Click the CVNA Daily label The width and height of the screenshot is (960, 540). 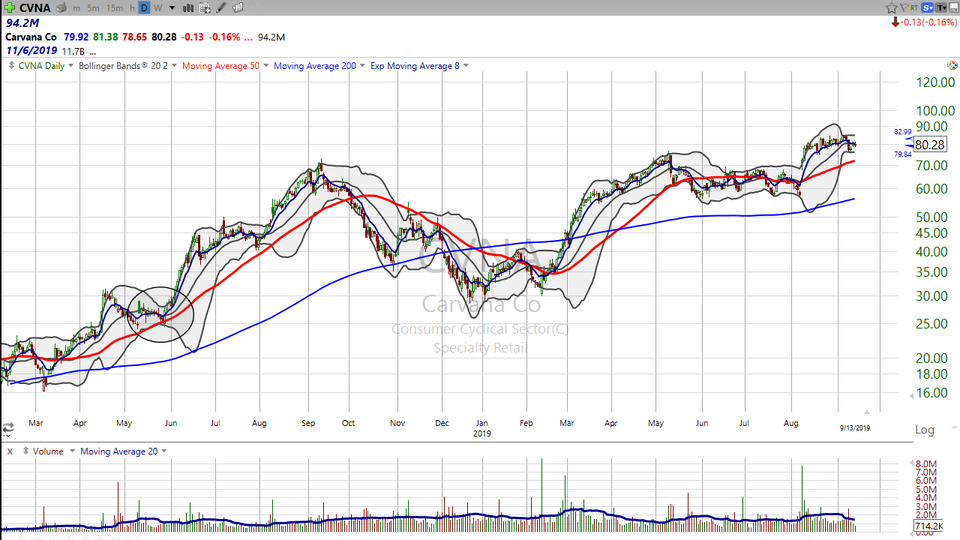tap(41, 66)
